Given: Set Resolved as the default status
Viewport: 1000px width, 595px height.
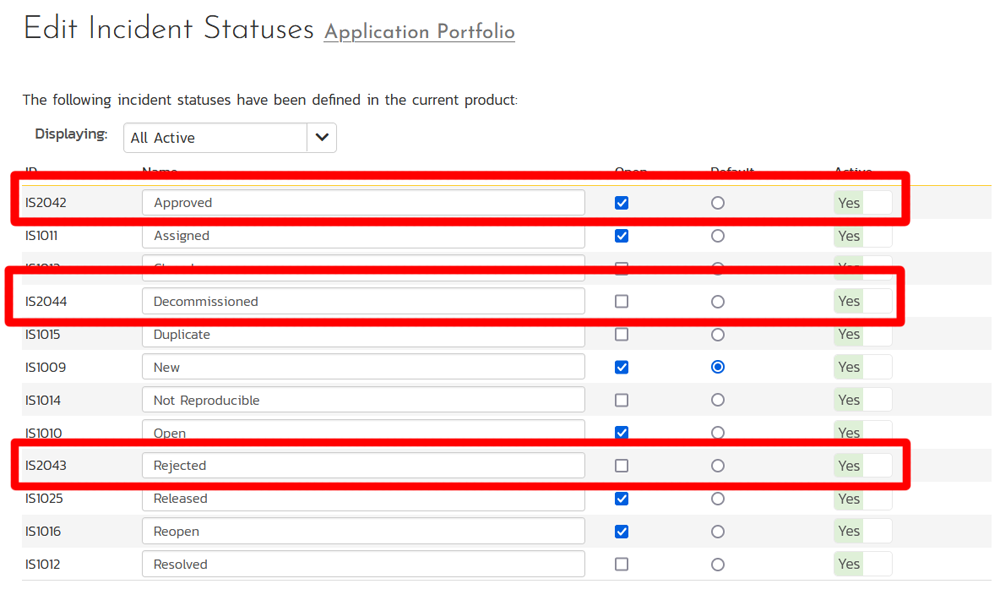Looking at the screenshot, I should pyautogui.click(x=718, y=564).
